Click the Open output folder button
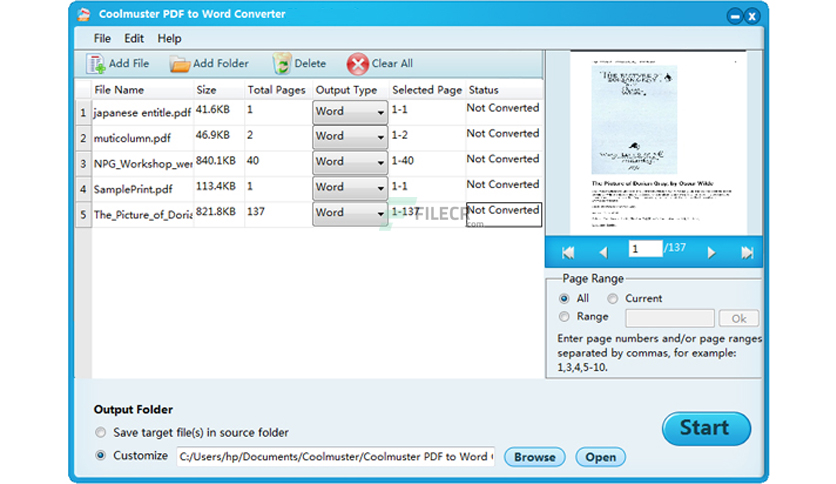836x484 pixels. [600, 457]
